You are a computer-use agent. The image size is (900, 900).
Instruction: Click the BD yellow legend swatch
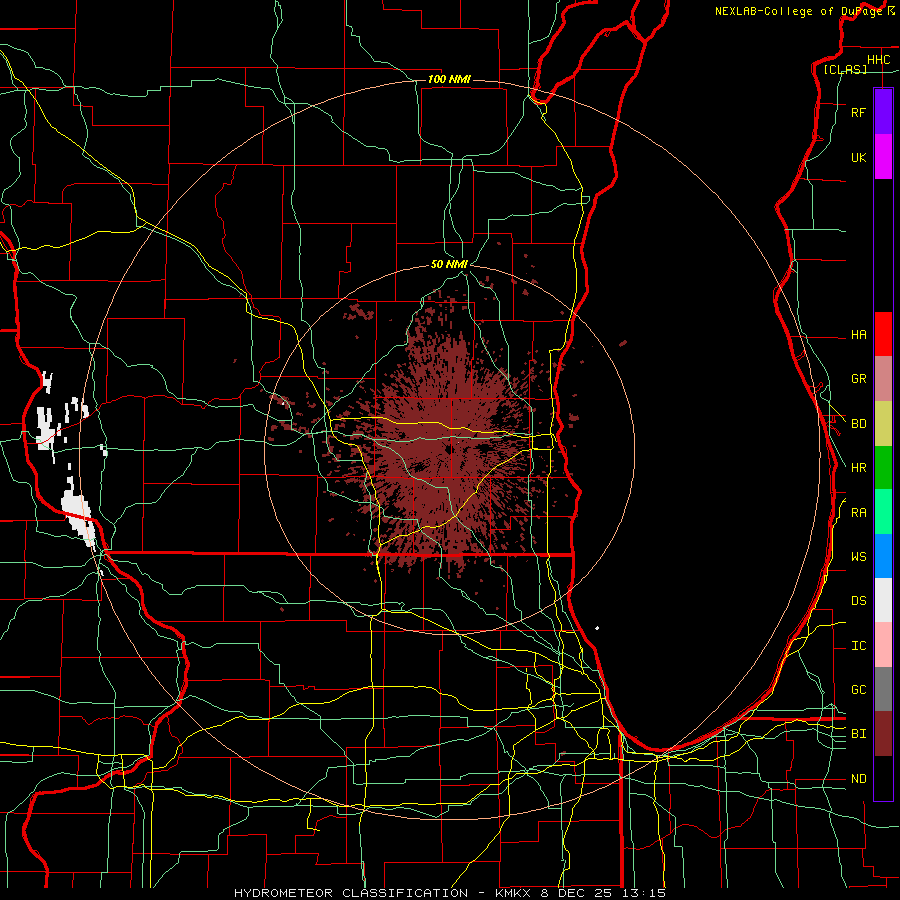click(x=883, y=424)
